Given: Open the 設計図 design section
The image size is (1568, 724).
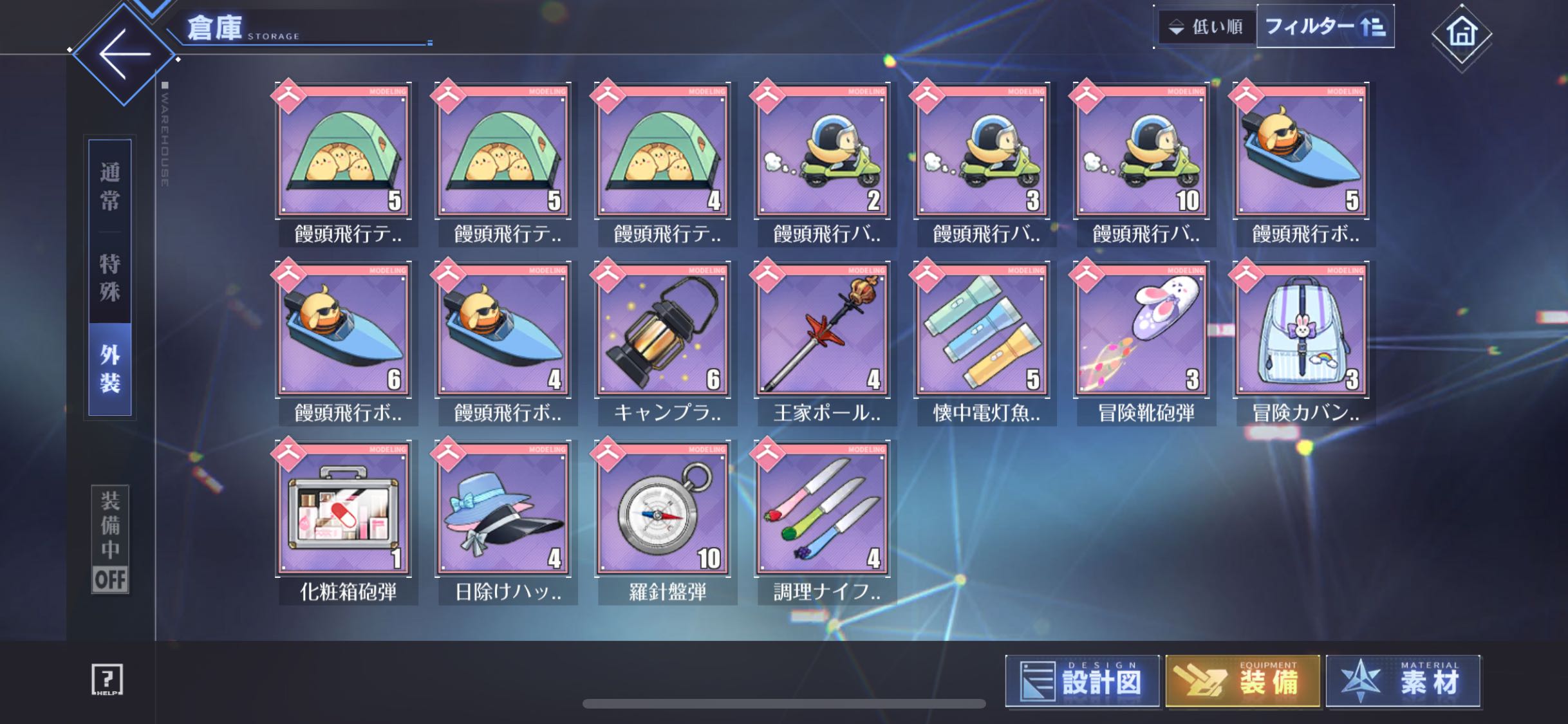Looking at the screenshot, I should tap(1083, 682).
